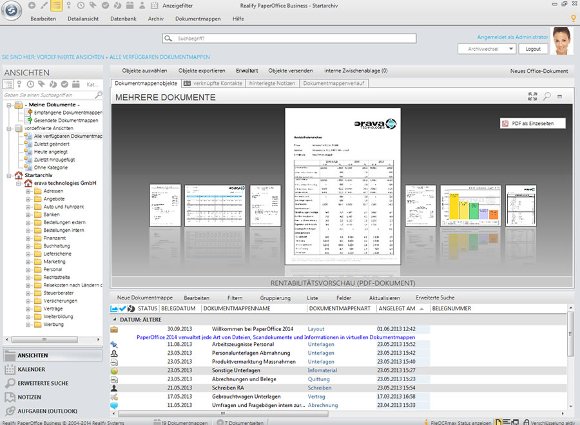Collapse the Meine Dokumente tree node
This screenshot has width=580, height=425.
click(x=9, y=105)
